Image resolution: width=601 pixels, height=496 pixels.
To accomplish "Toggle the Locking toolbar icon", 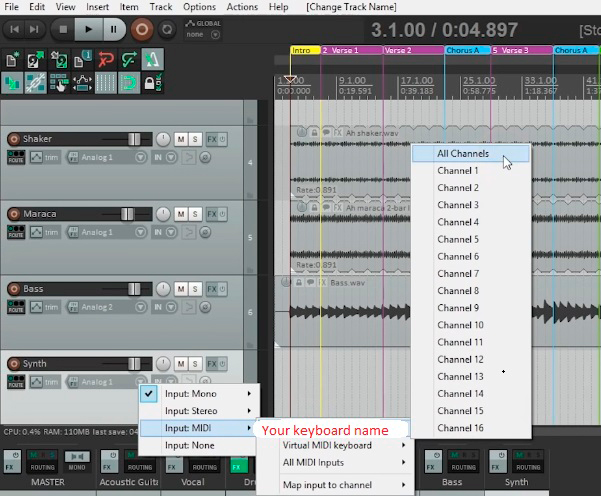I will 153,83.
